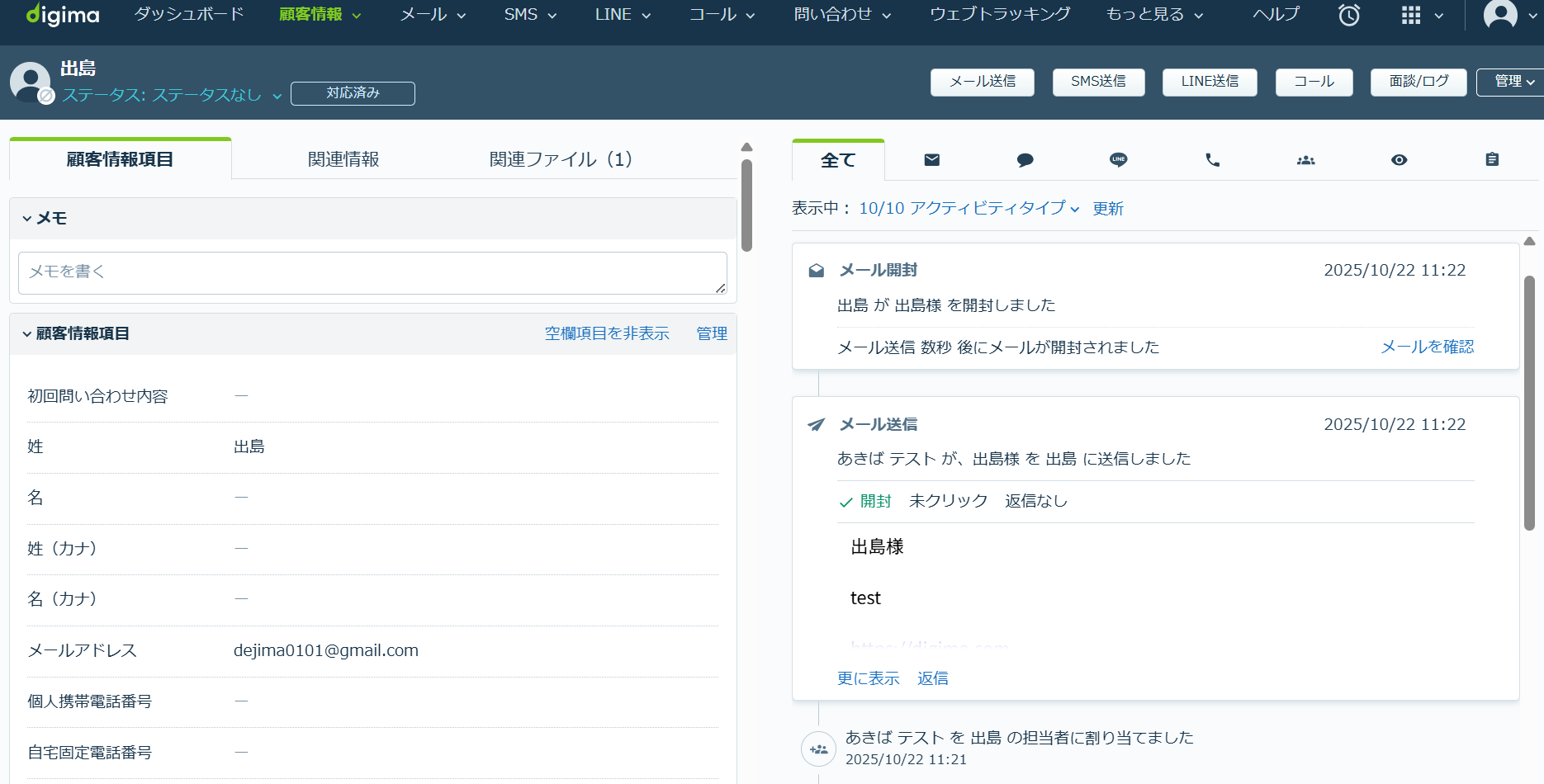The width and height of the screenshot is (1544, 784).
Task: Click the 自宅固定電話番号 field label
Action: coord(90,753)
